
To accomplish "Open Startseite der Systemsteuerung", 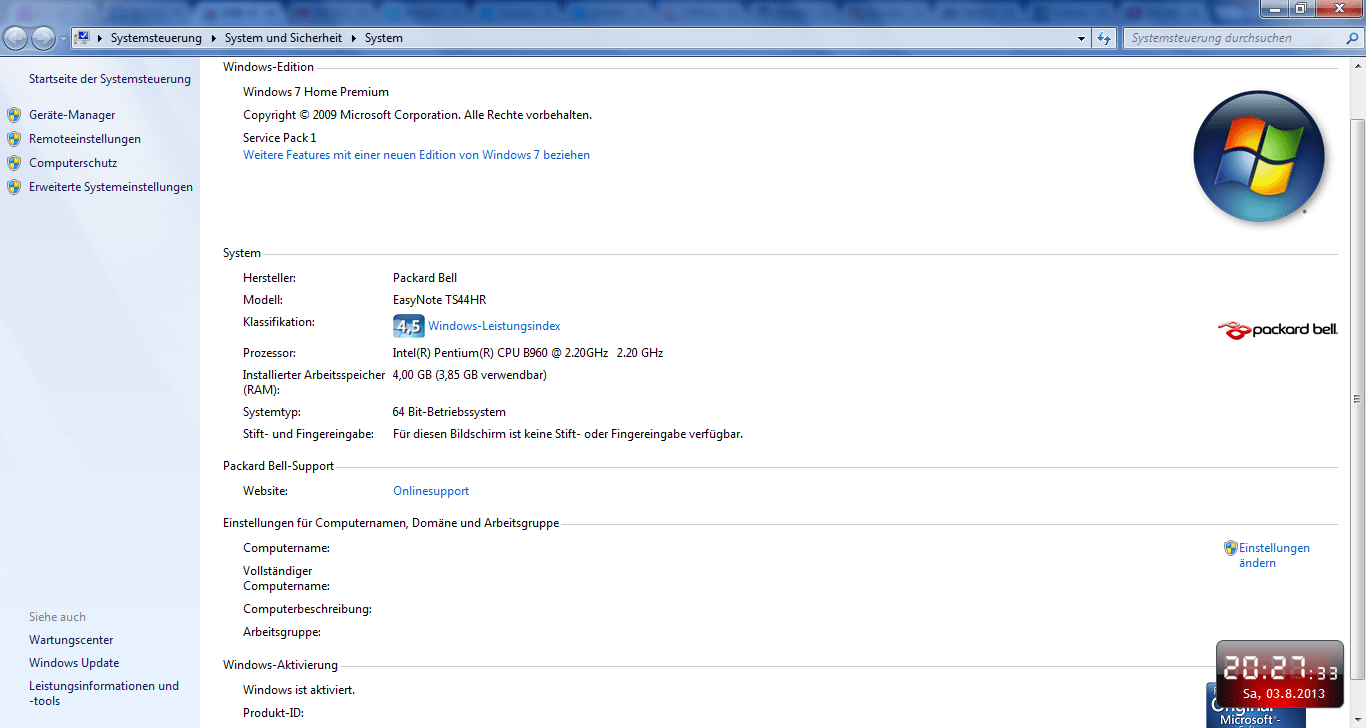I will (110, 79).
